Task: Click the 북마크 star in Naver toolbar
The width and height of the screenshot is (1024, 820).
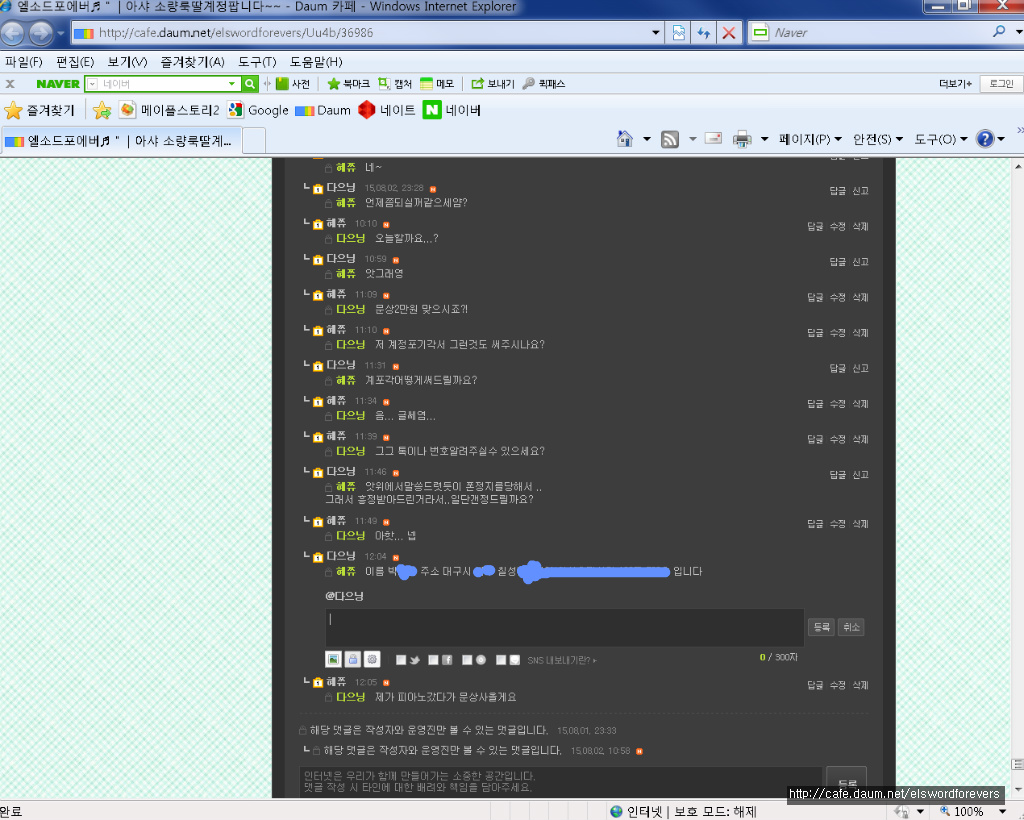Action: click(348, 84)
